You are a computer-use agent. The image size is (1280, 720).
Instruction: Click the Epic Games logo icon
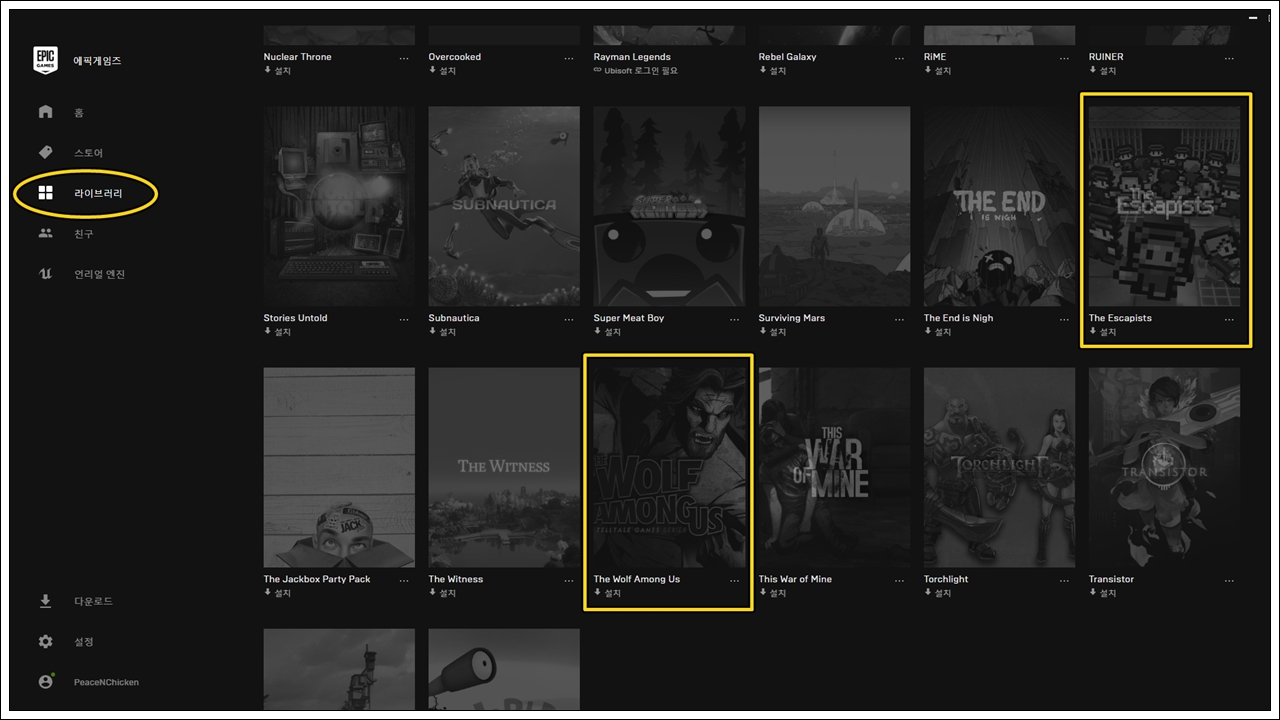pyautogui.click(x=45, y=60)
